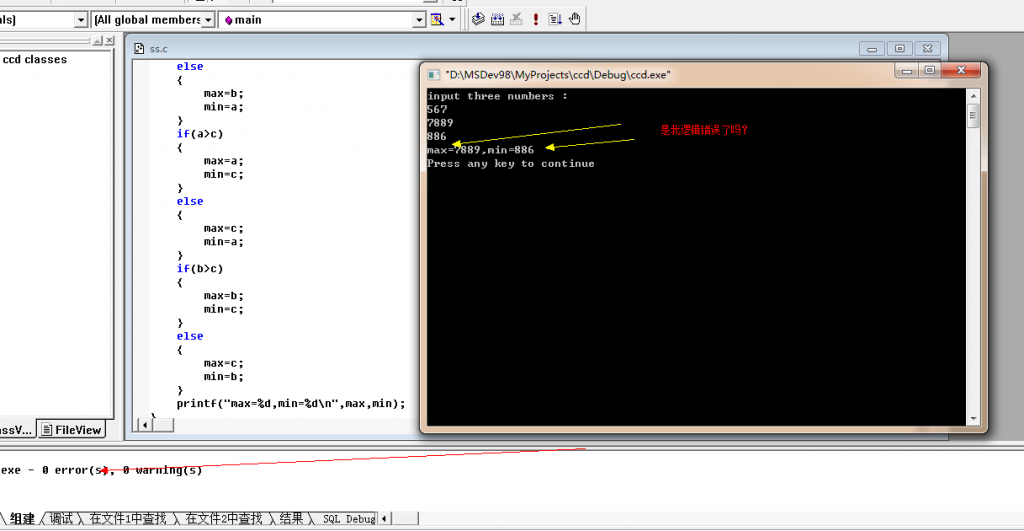
Task: Click the printf line in the code
Action: (291, 404)
